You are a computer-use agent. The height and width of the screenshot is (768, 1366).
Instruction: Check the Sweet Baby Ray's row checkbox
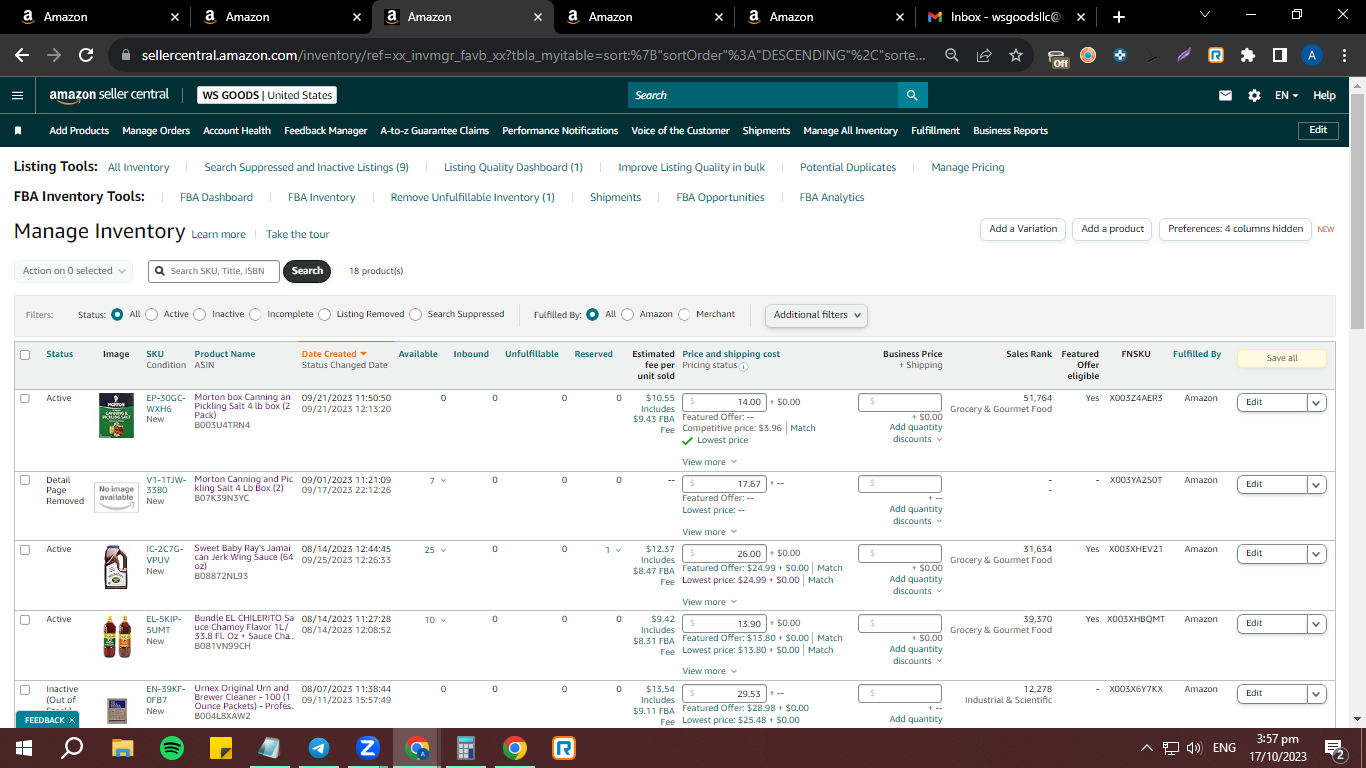pos(25,549)
